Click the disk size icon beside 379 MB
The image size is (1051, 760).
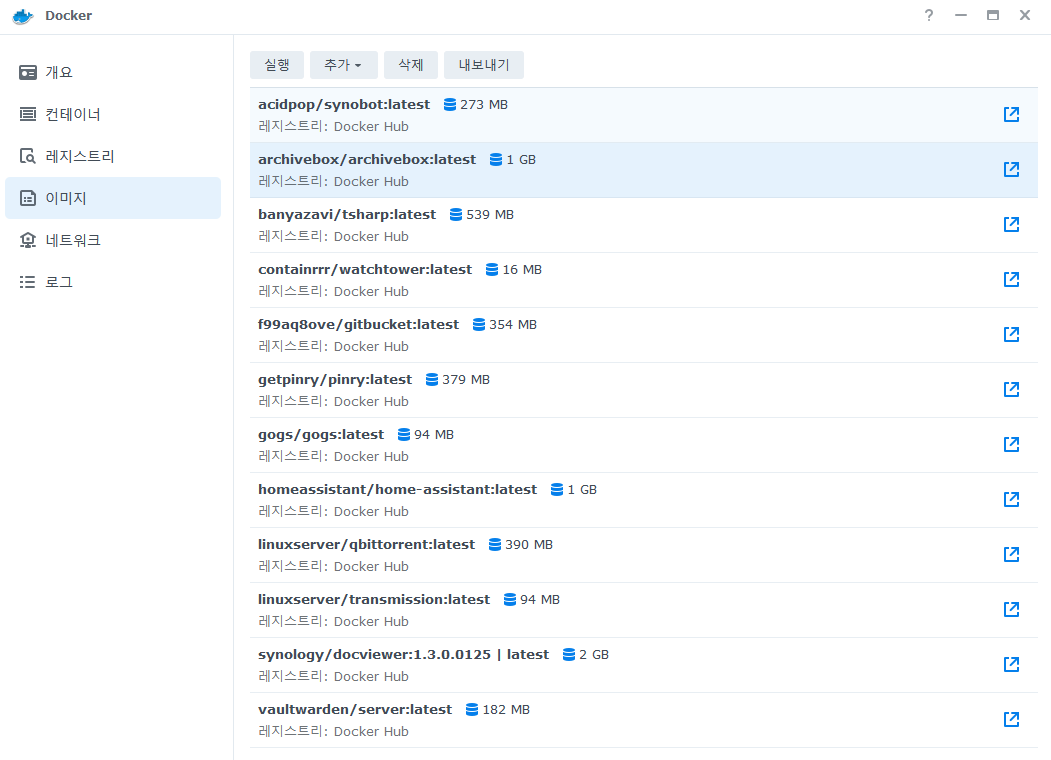[x=432, y=379]
